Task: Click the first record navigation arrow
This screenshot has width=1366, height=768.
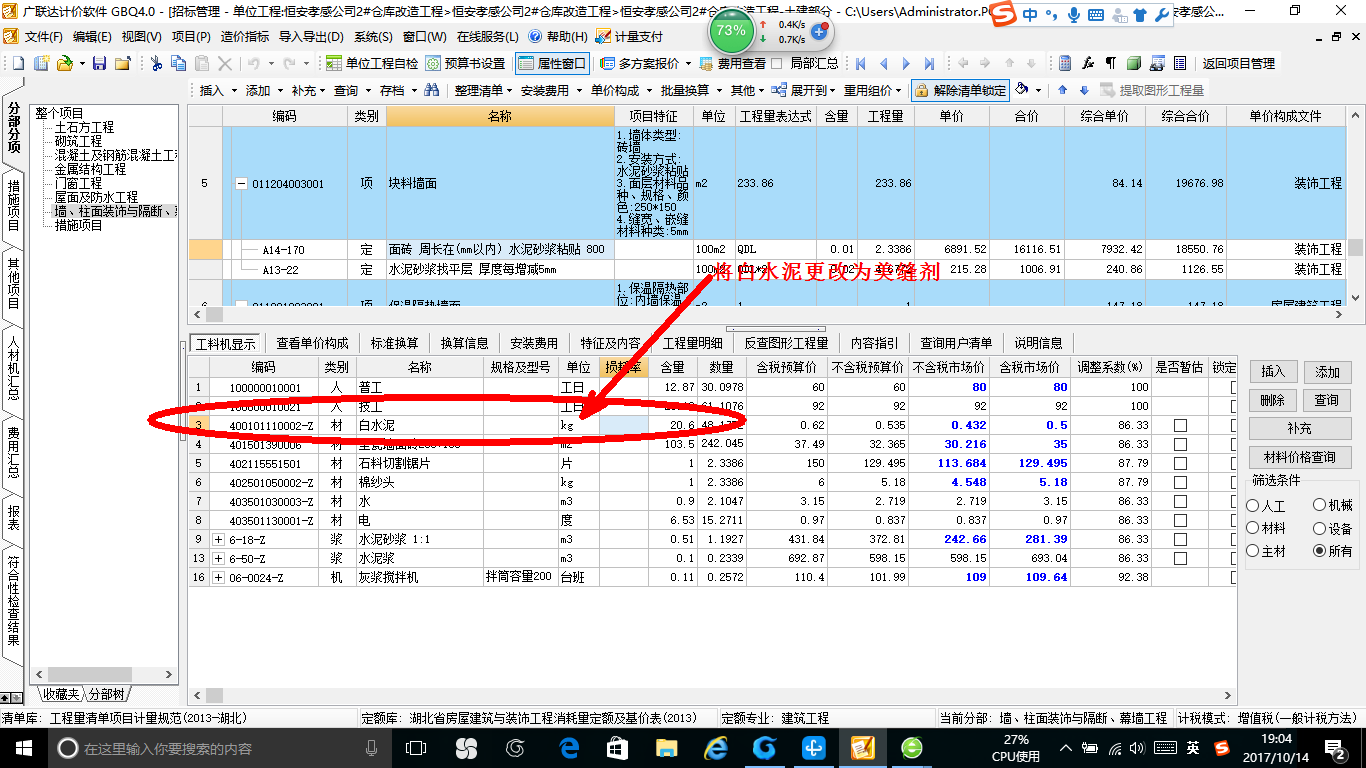Action: 860,63
